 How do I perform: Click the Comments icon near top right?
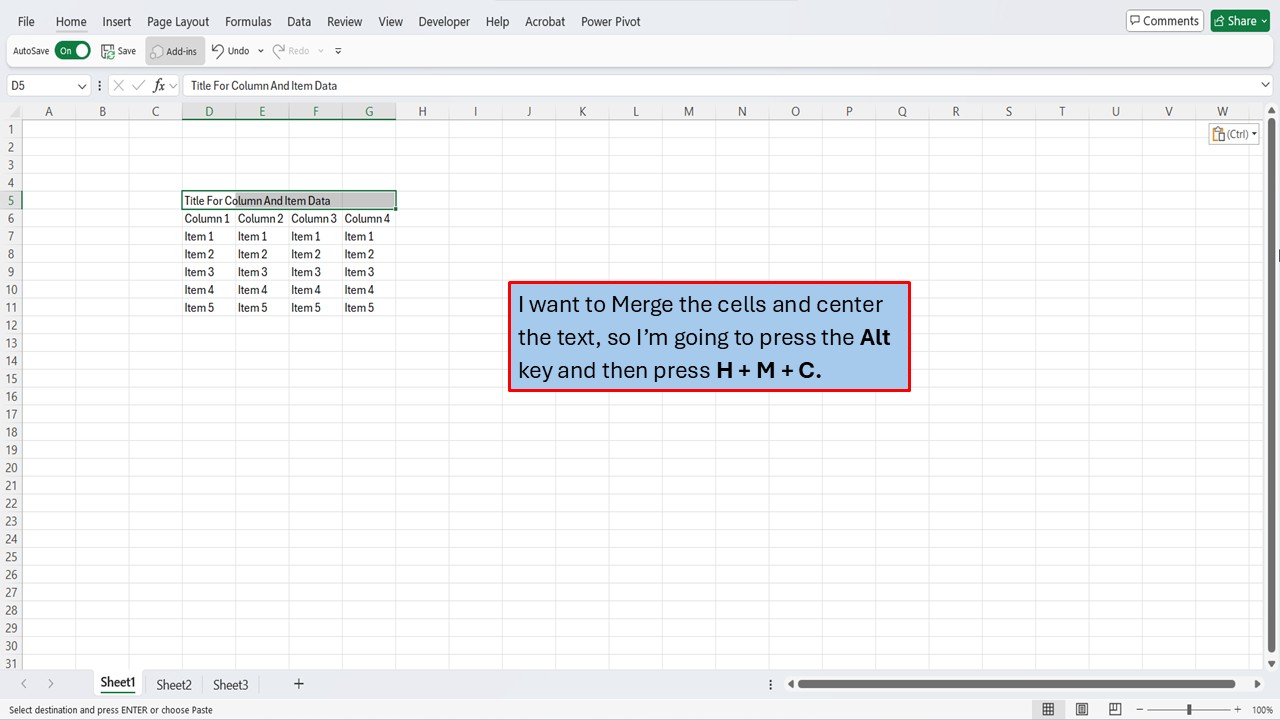click(1163, 20)
